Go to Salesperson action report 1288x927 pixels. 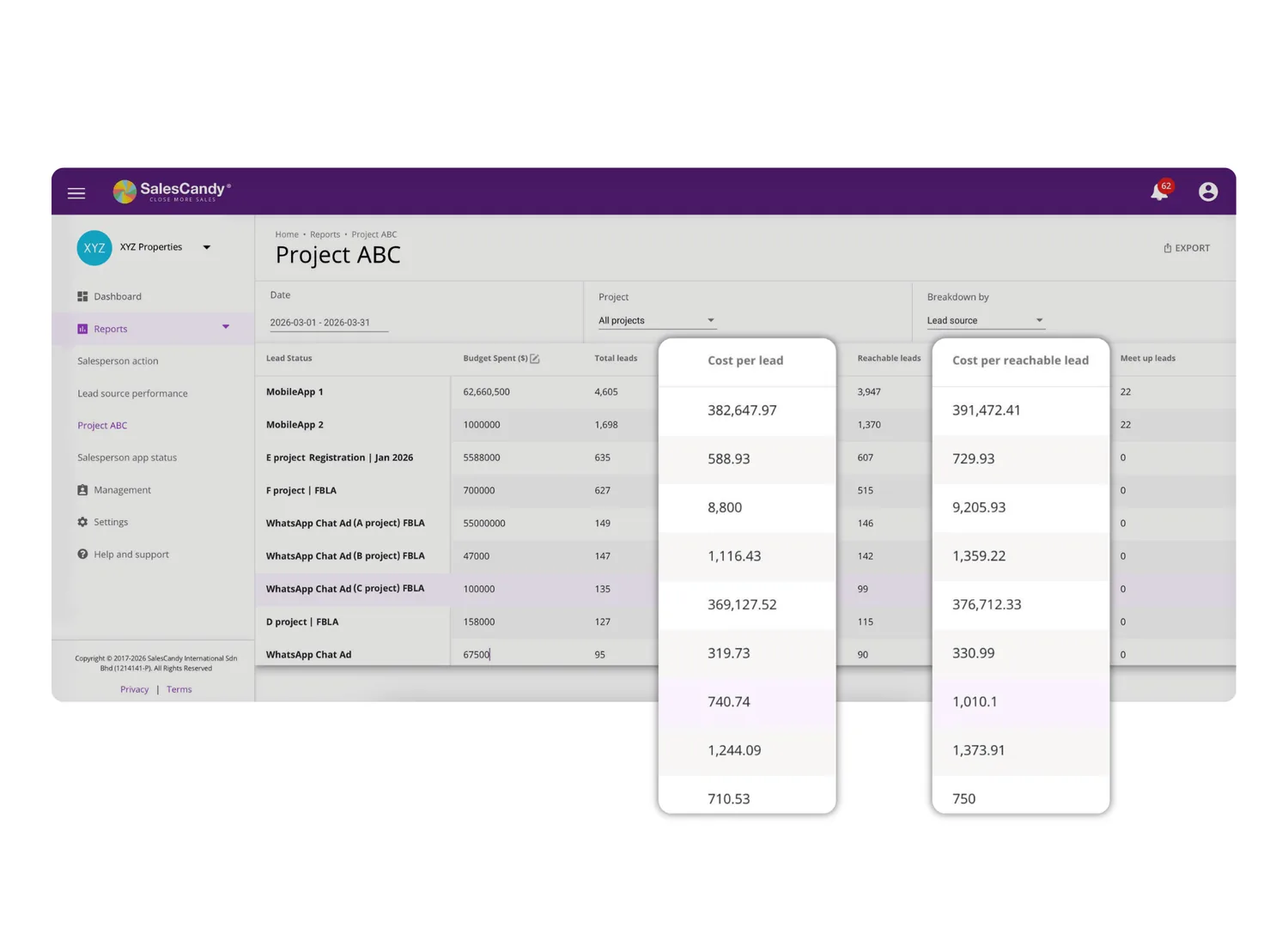(118, 361)
